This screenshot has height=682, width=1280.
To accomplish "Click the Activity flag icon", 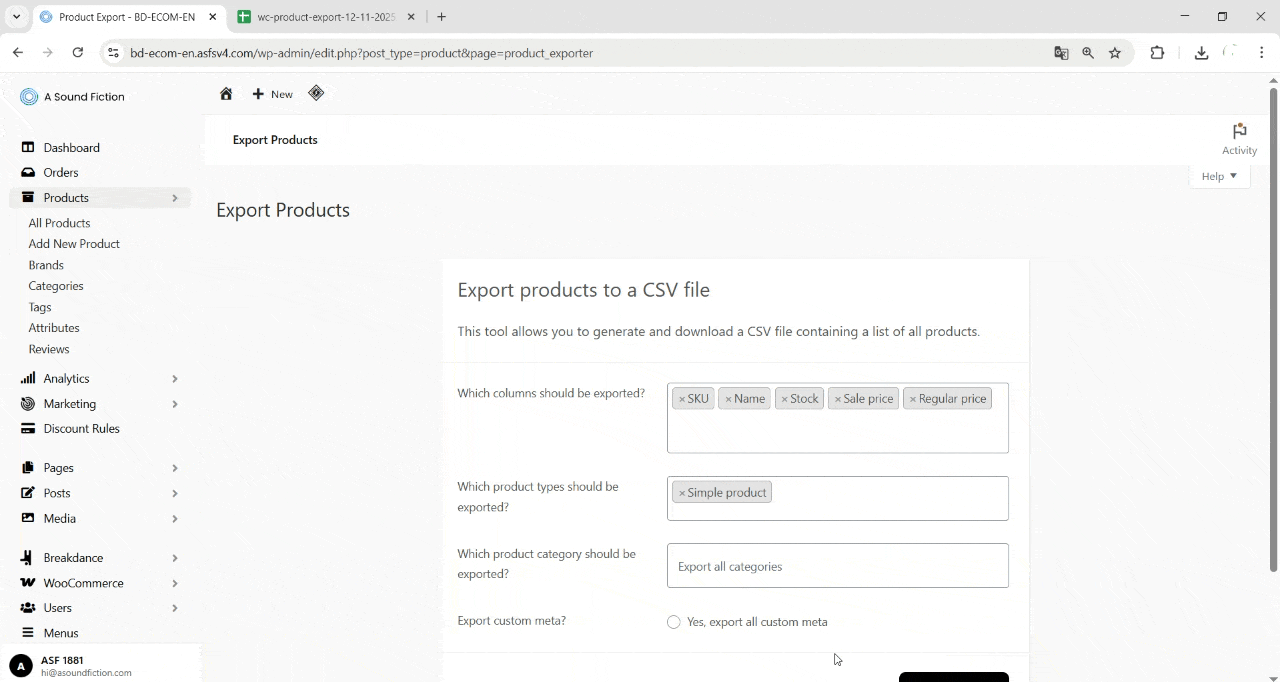I will coord(1239,130).
